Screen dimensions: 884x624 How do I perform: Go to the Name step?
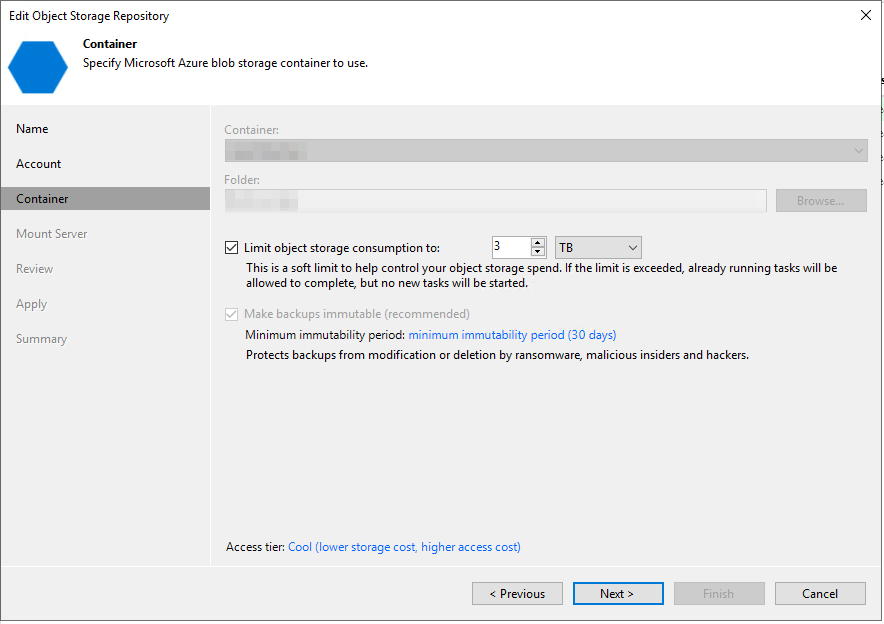(32, 129)
